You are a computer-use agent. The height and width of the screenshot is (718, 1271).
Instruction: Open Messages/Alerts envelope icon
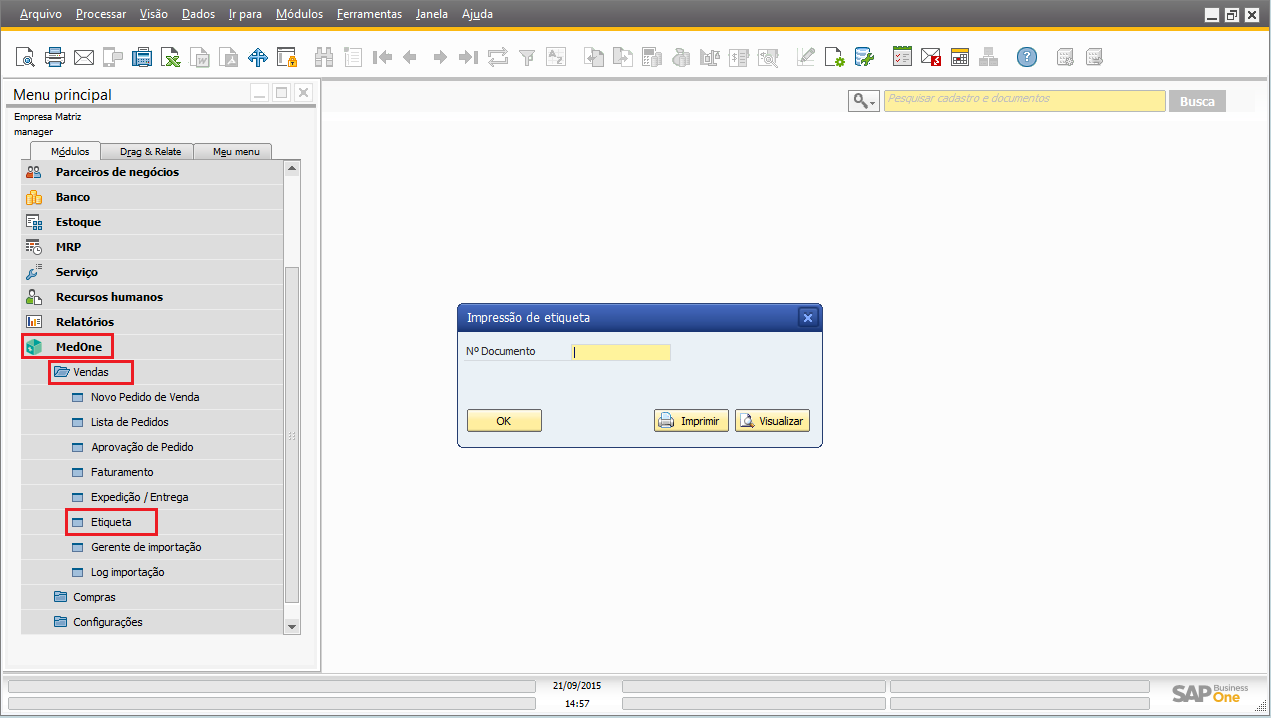931,57
